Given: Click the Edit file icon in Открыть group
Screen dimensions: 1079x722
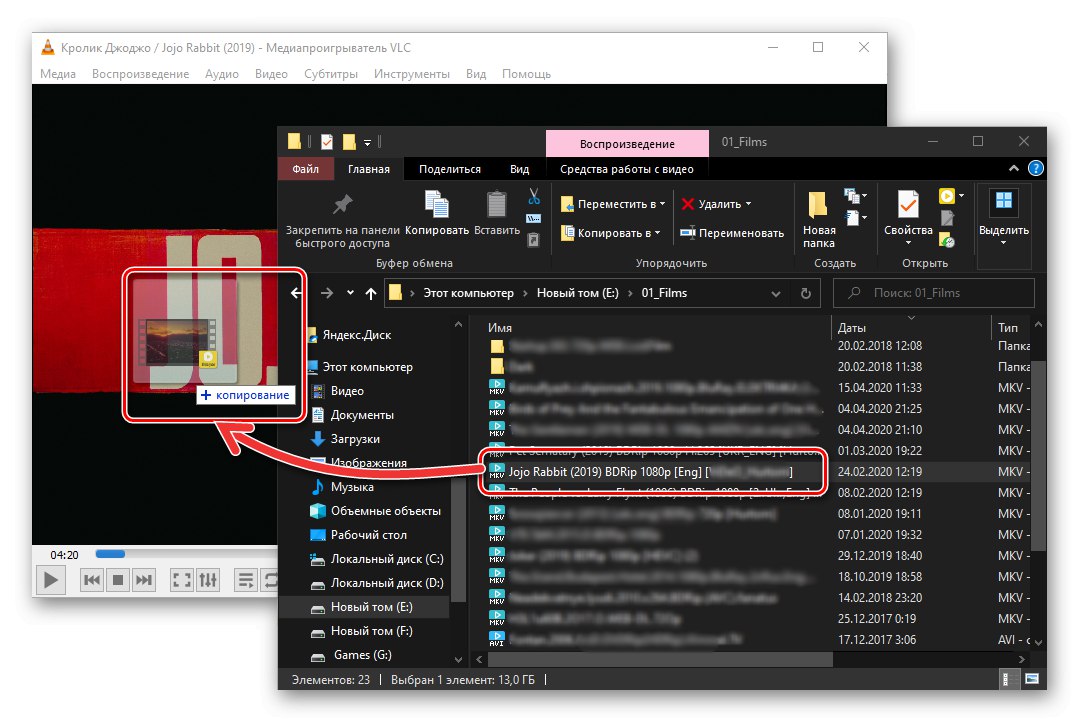Looking at the screenshot, I should (x=948, y=218).
